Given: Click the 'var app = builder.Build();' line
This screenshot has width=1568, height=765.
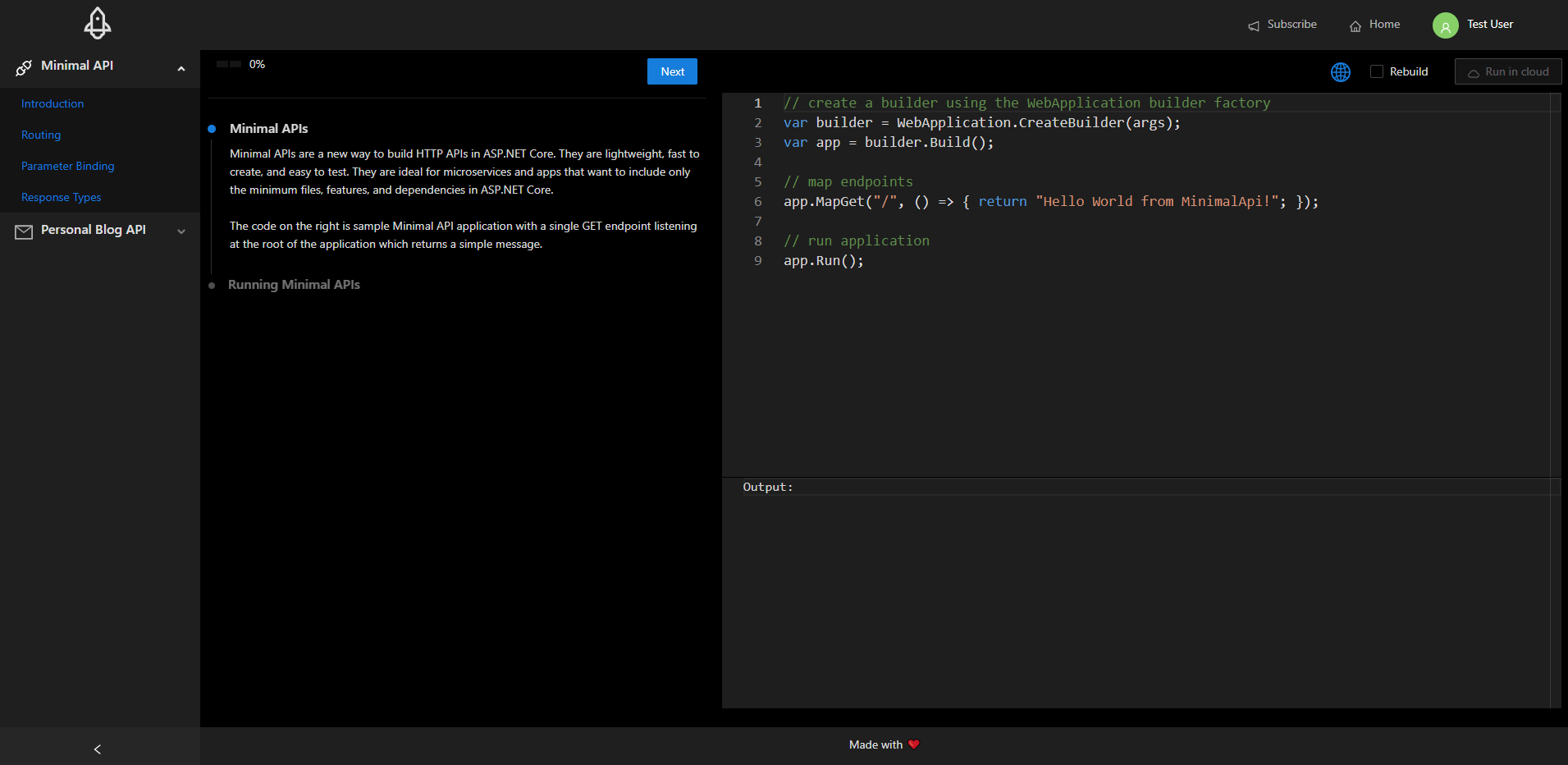Looking at the screenshot, I should click(x=888, y=143).
